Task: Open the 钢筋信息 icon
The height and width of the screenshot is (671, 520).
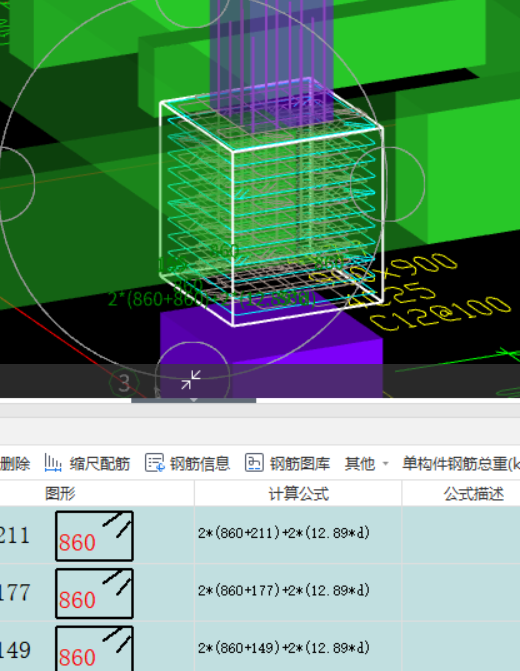Action: coord(155,463)
